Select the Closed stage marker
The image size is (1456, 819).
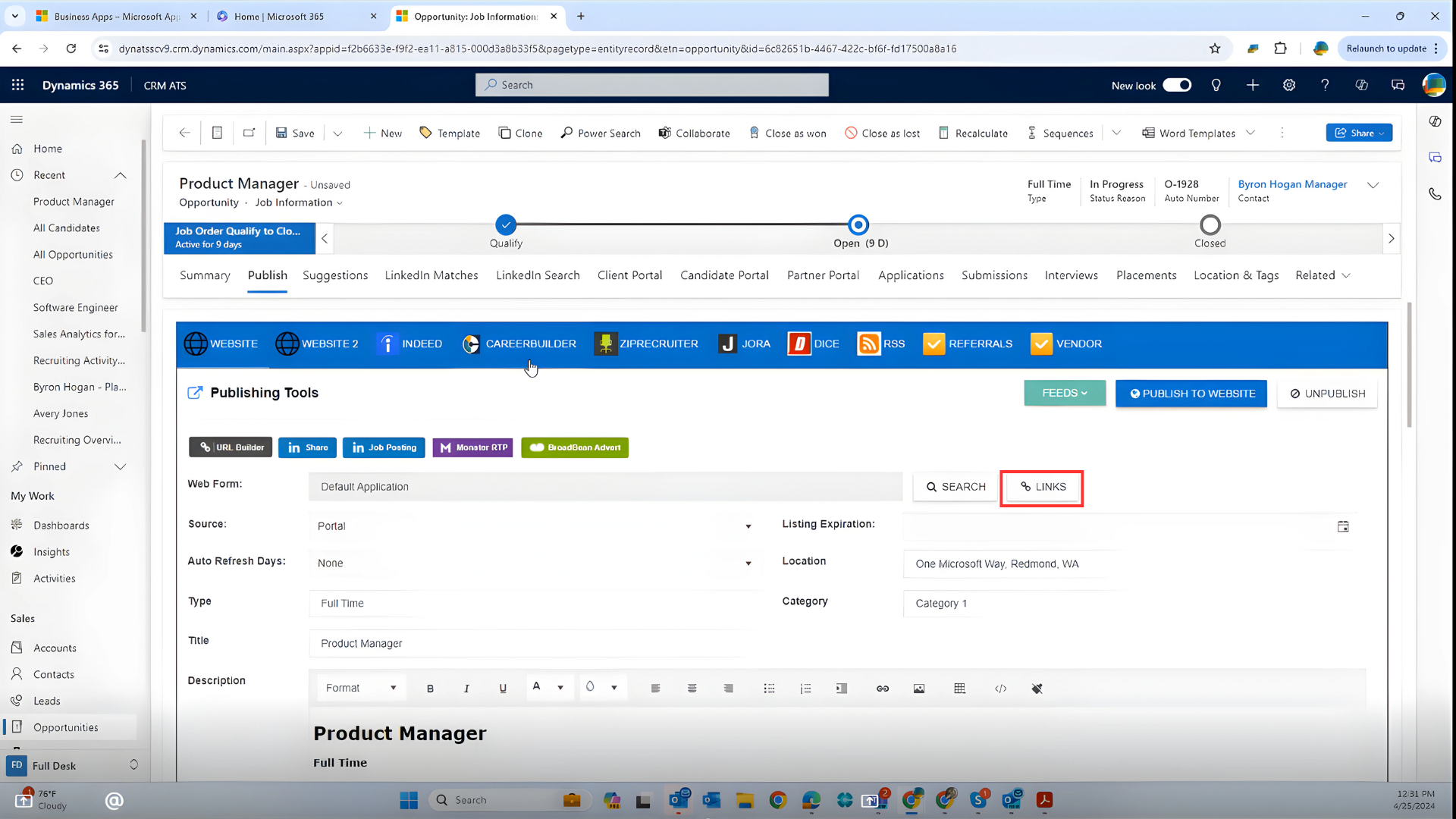1210,224
